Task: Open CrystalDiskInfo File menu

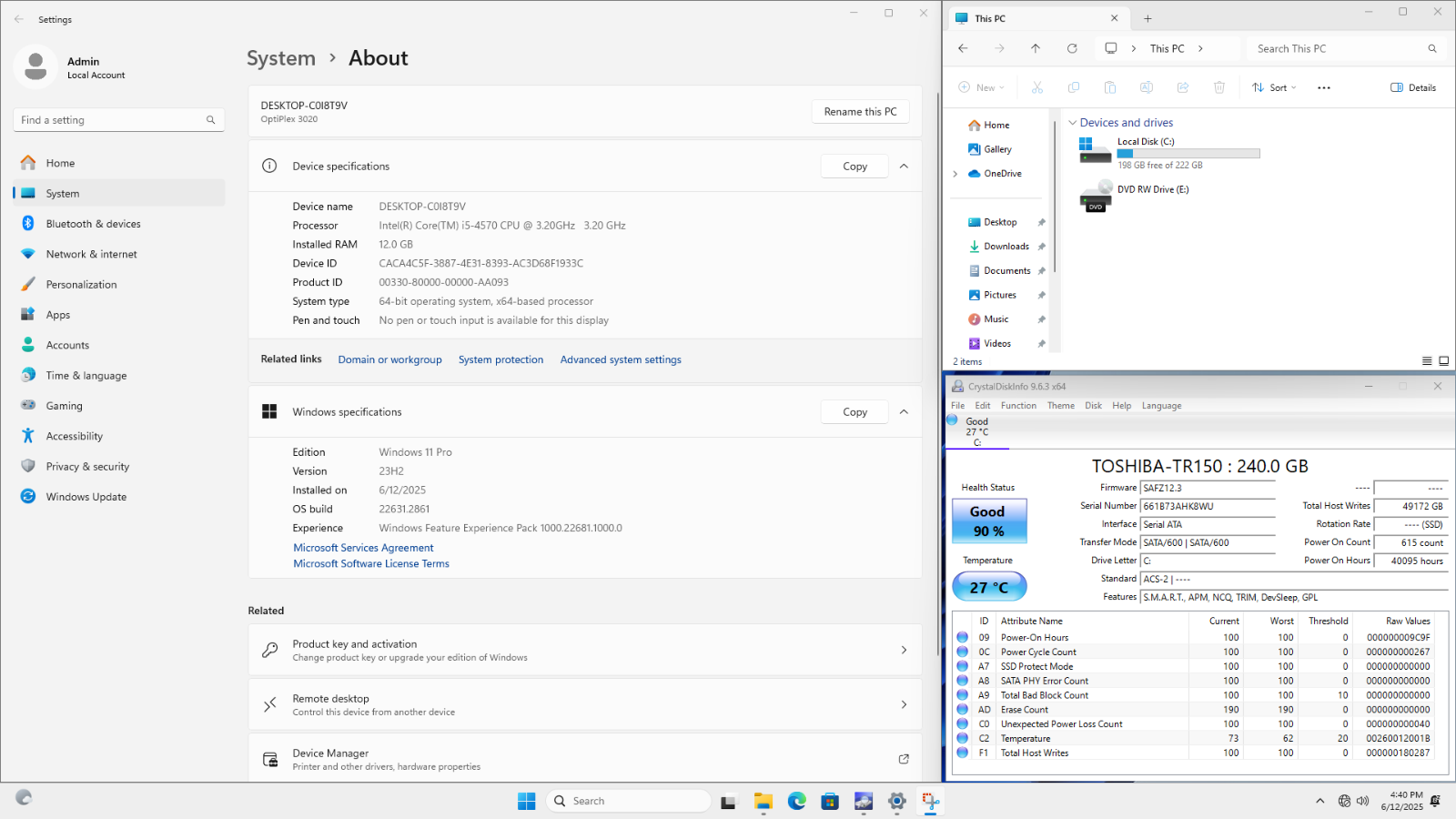Action: (958, 406)
